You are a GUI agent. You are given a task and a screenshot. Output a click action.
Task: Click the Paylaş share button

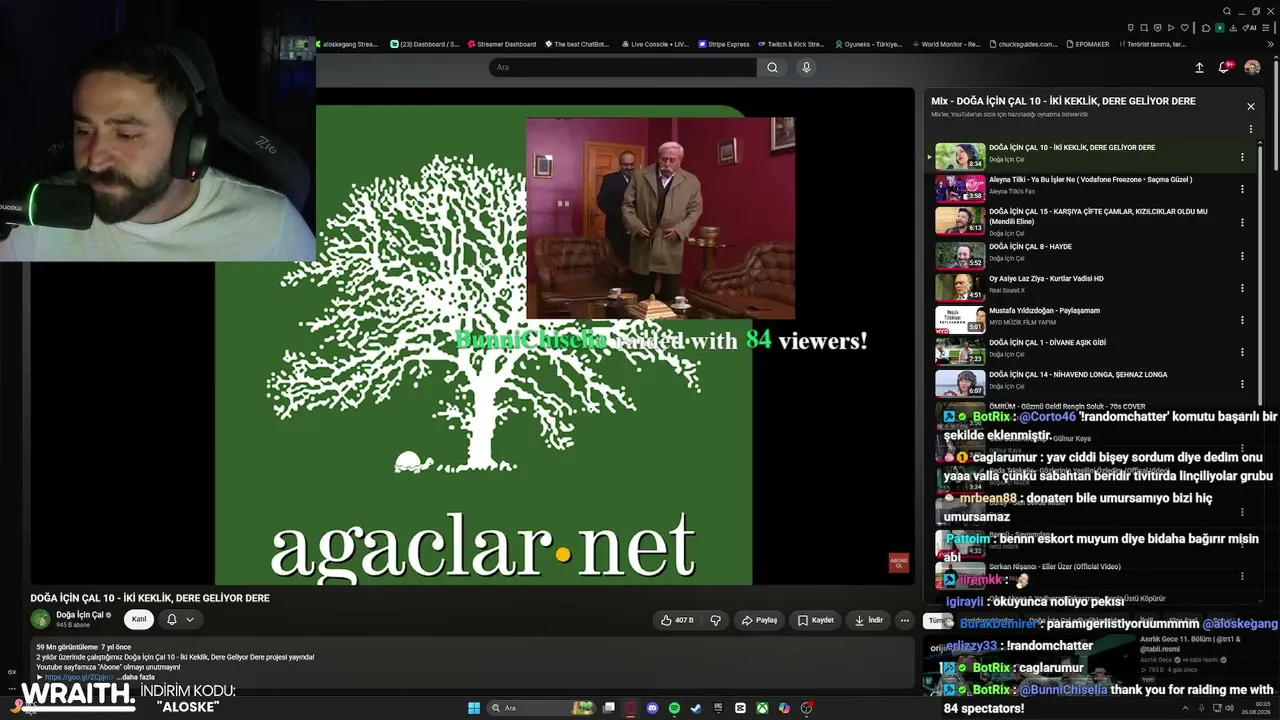(759, 620)
